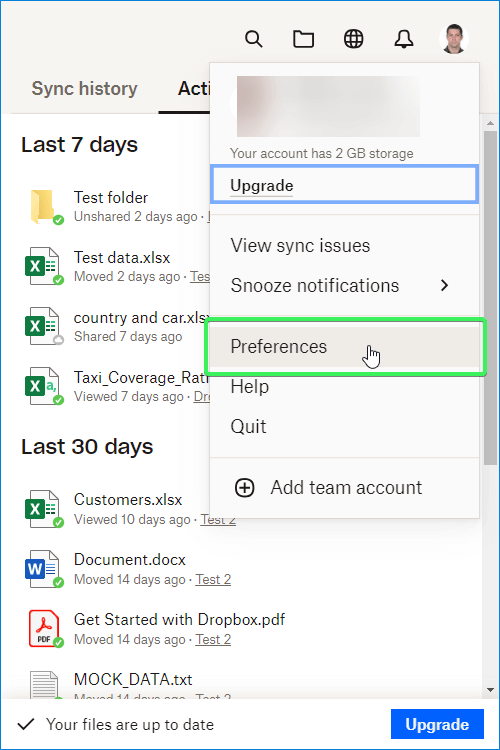Choose Upgrade in the account menu
This screenshot has width=500, height=750.
(x=344, y=185)
